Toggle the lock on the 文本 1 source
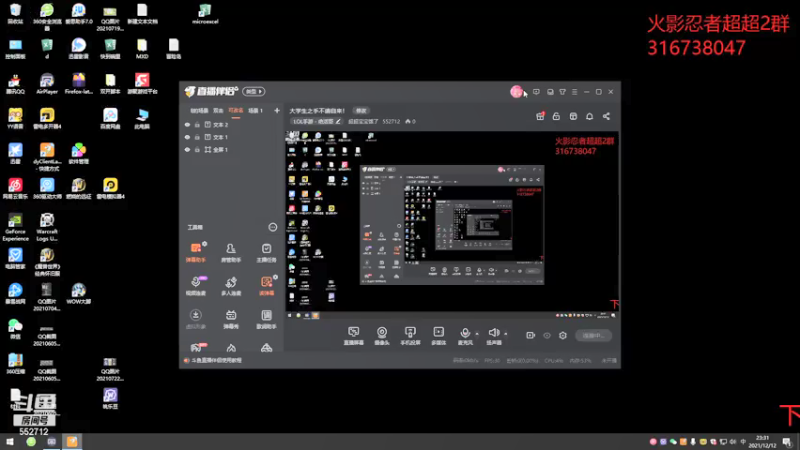Screen dimensions: 800x450 [197, 137]
